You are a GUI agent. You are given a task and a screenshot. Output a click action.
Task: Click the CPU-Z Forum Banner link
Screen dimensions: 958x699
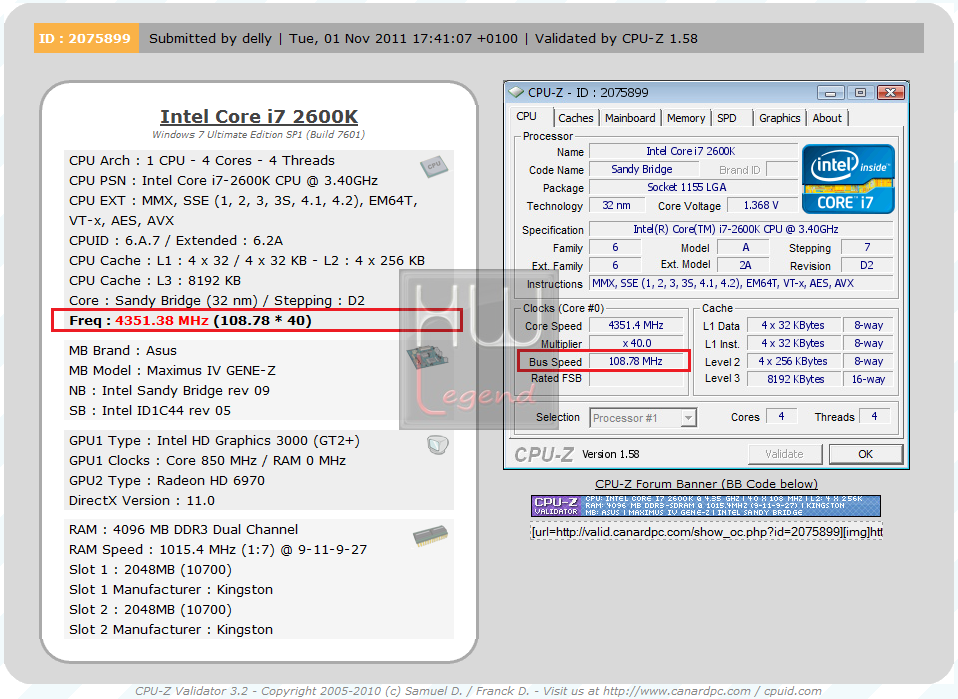[706, 484]
